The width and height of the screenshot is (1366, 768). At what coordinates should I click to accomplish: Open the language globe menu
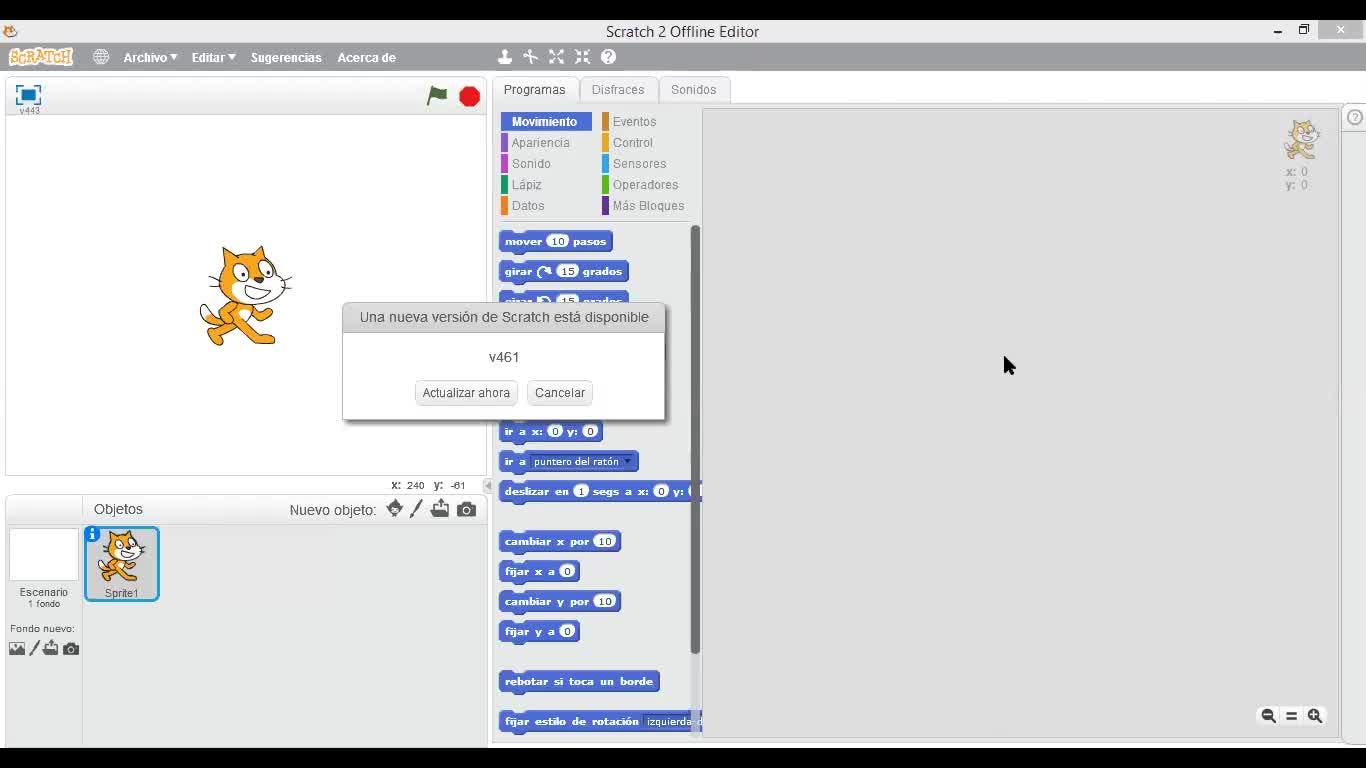pyautogui.click(x=101, y=57)
